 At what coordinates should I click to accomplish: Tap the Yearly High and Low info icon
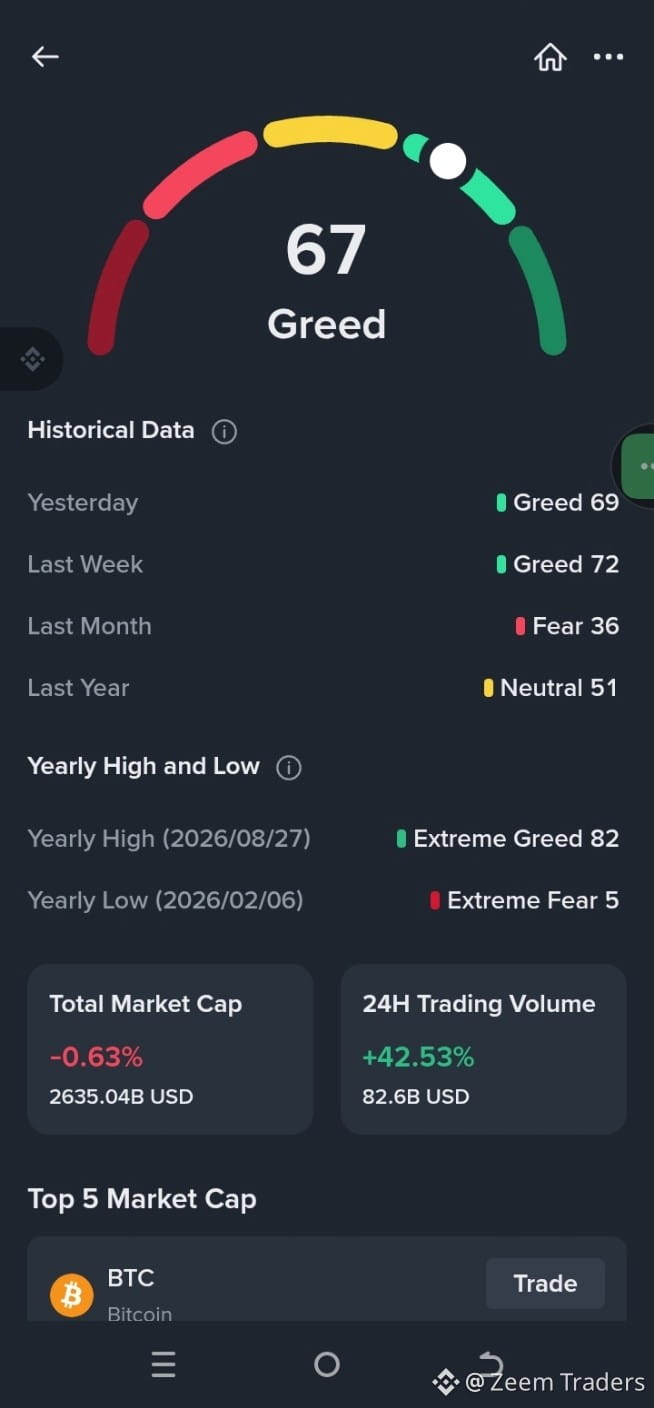point(289,768)
